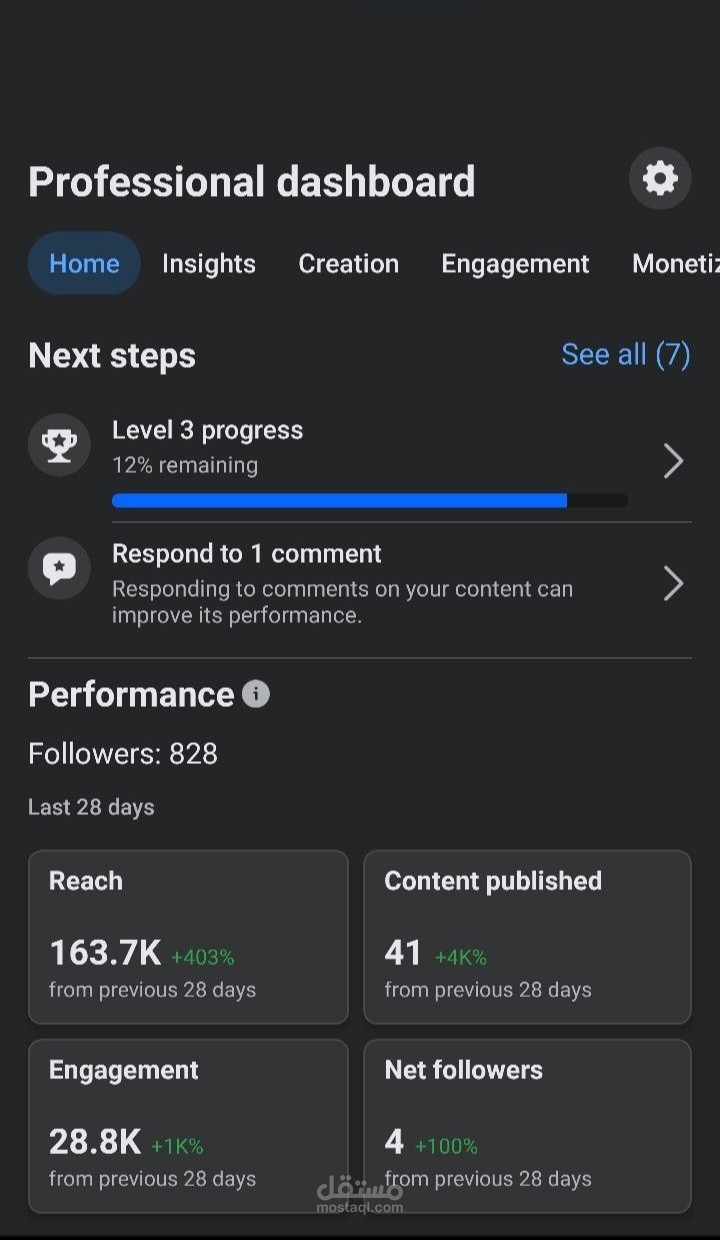Open dashboard settings gear icon
The height and width of the screenshot is (1240, 720).
coord(660,179)
